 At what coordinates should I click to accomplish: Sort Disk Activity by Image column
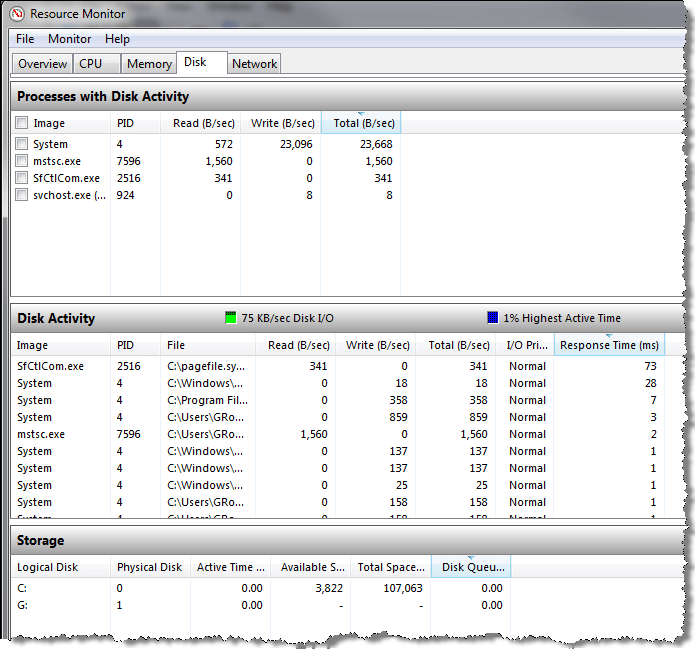(x=61, y=345)
